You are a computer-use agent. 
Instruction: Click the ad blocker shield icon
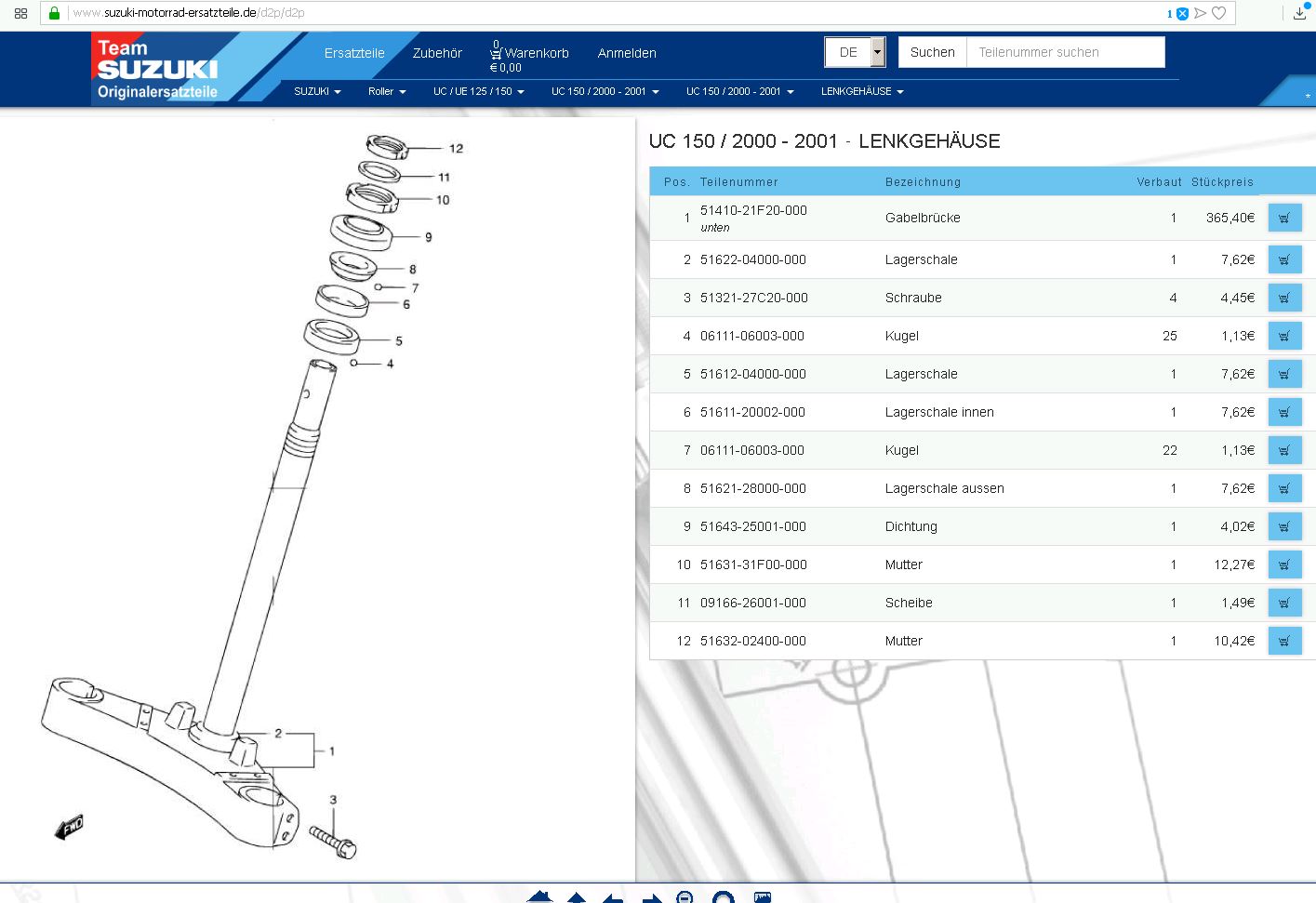pos(1182,13)
